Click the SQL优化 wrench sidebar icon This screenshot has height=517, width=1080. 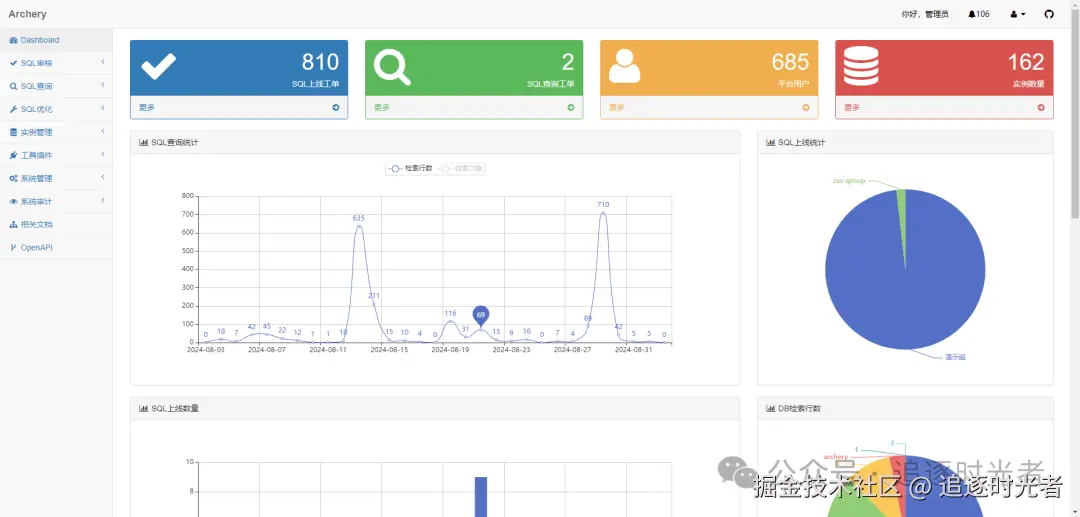click(13, 109)
